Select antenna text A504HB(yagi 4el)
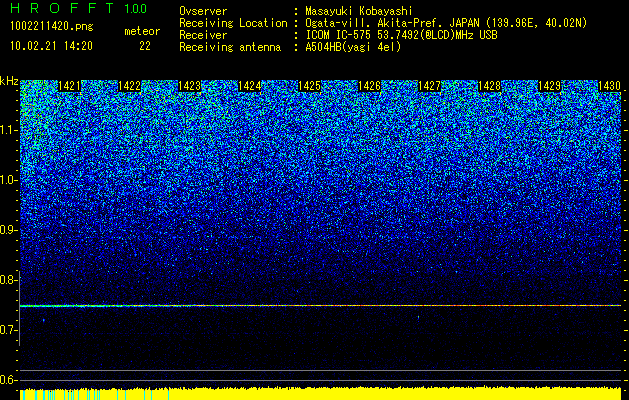This screenshot has width=629, height=400. [x=353, y=47]
